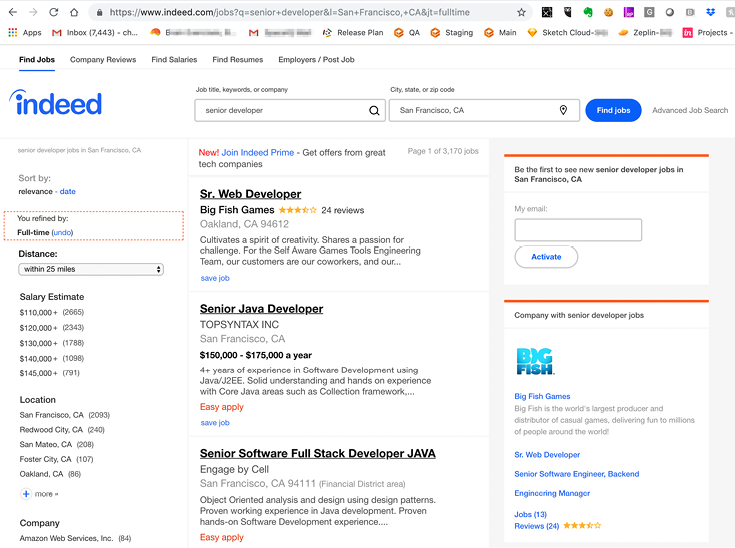Open the Big Fish Games logo thumbnail
735x548 pixels.
click(535, 362)
